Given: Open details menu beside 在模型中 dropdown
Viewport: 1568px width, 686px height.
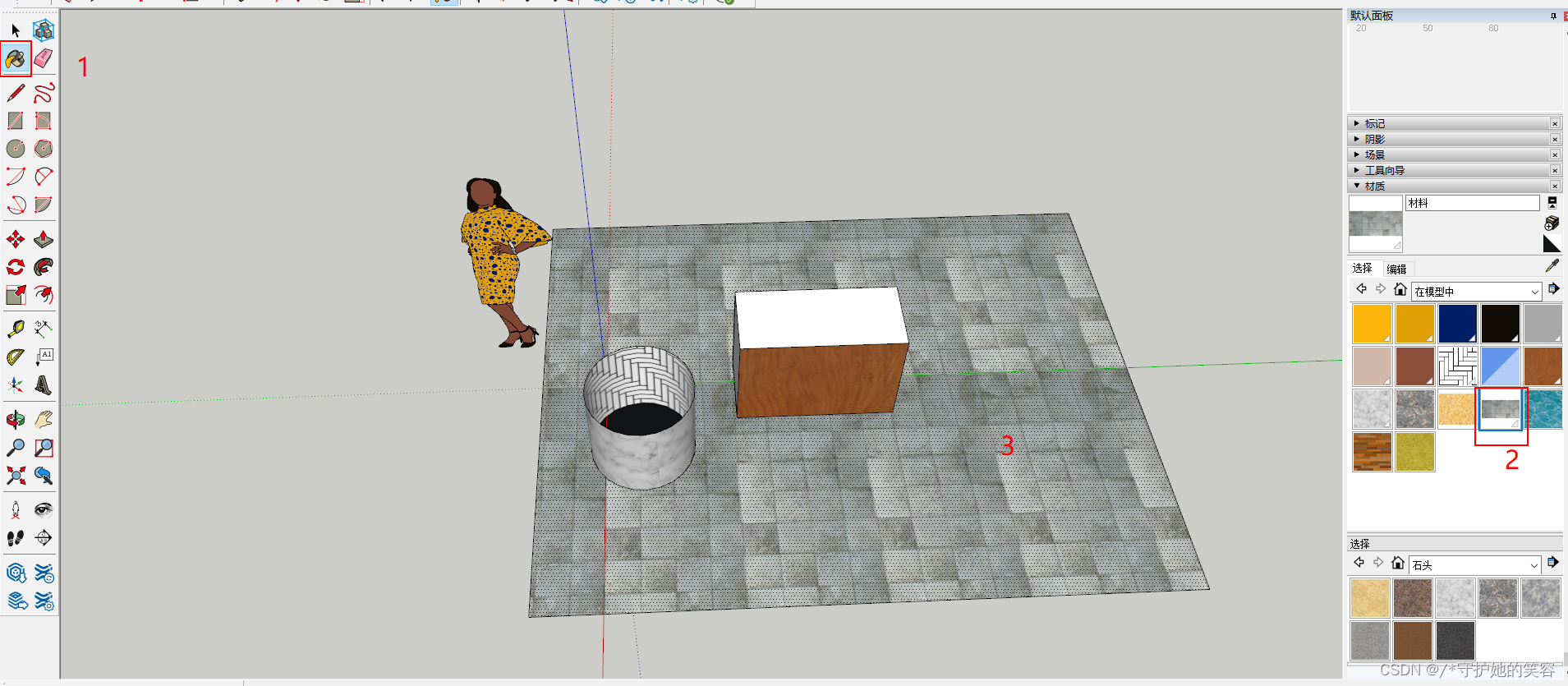Looking at the screenshot, I should [1553, 289].
